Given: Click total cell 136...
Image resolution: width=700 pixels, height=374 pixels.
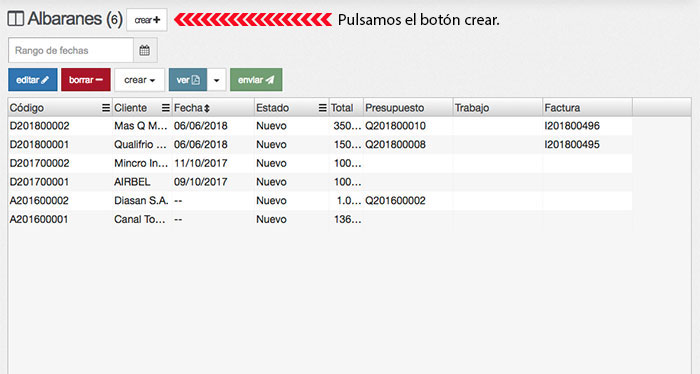Looking at the screenshot, I should pyautogui.click(x=348, y=220).
